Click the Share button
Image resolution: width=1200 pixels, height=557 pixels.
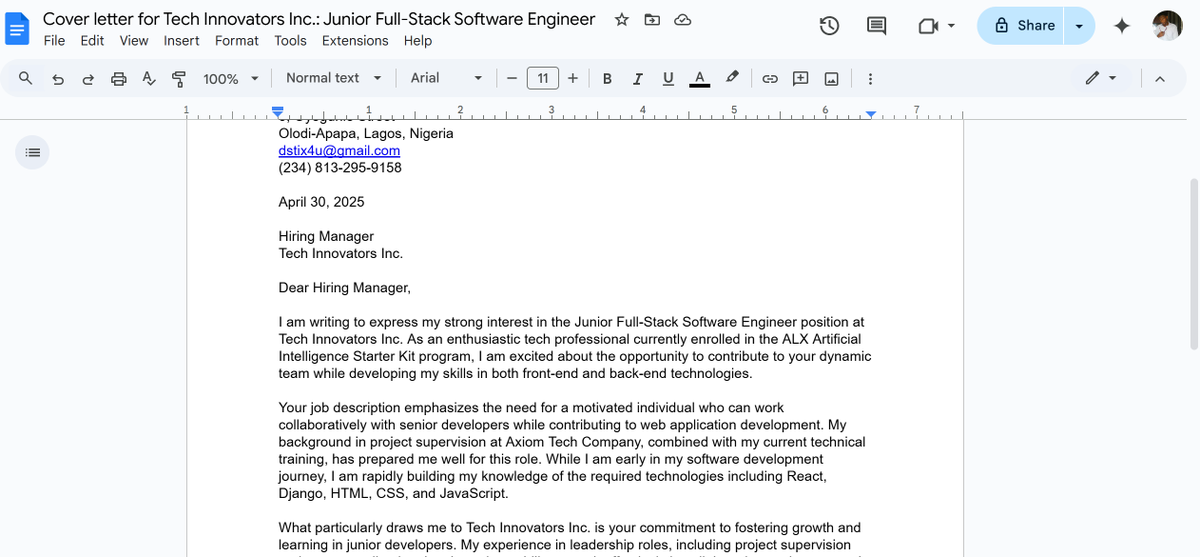(x=1023, y=26)
